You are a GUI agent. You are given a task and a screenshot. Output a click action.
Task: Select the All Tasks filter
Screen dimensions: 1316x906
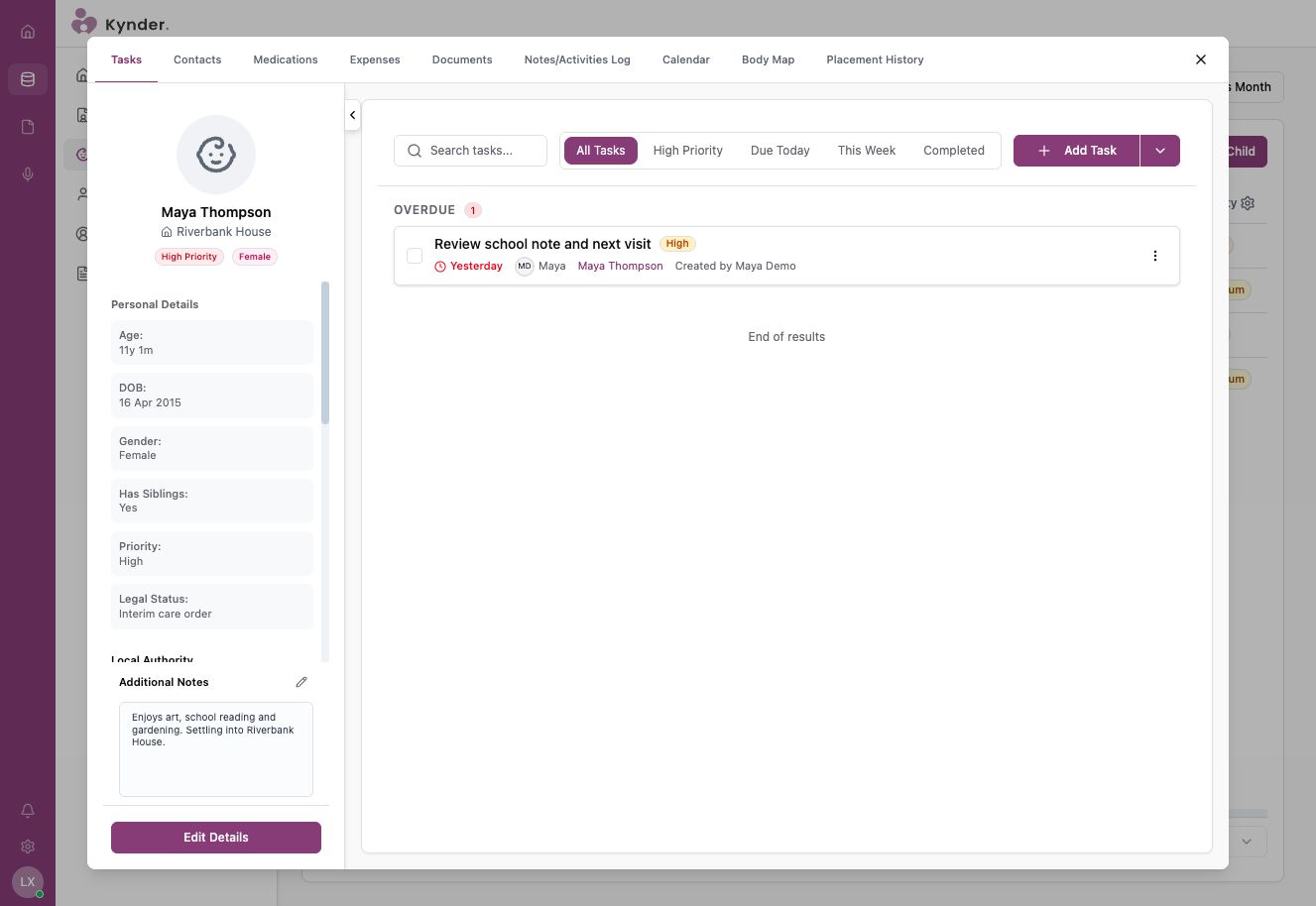pos(601,151)
